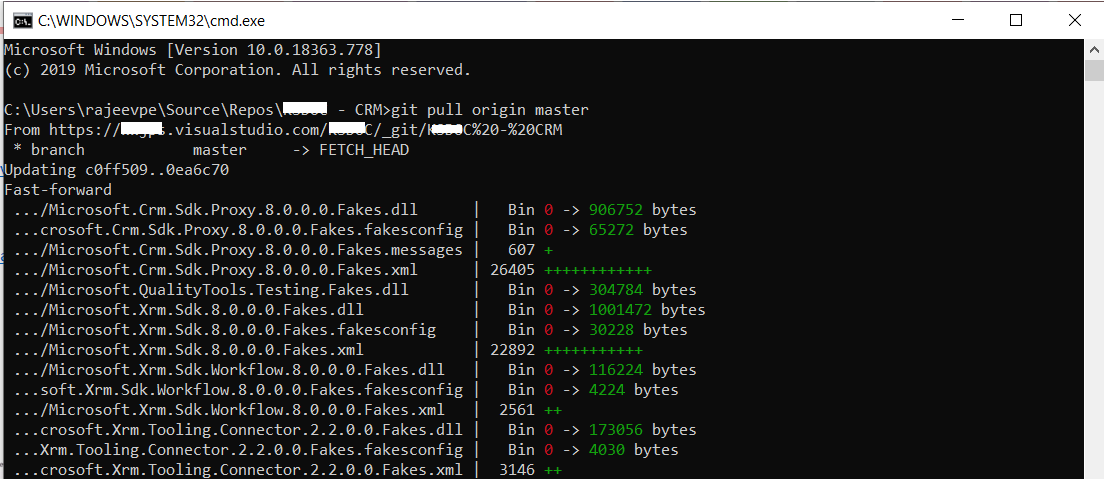Click file name crosoft.Xrm.Tooling.Connector.2.2.0.0.Fakes.xml

tap(238, 469)
